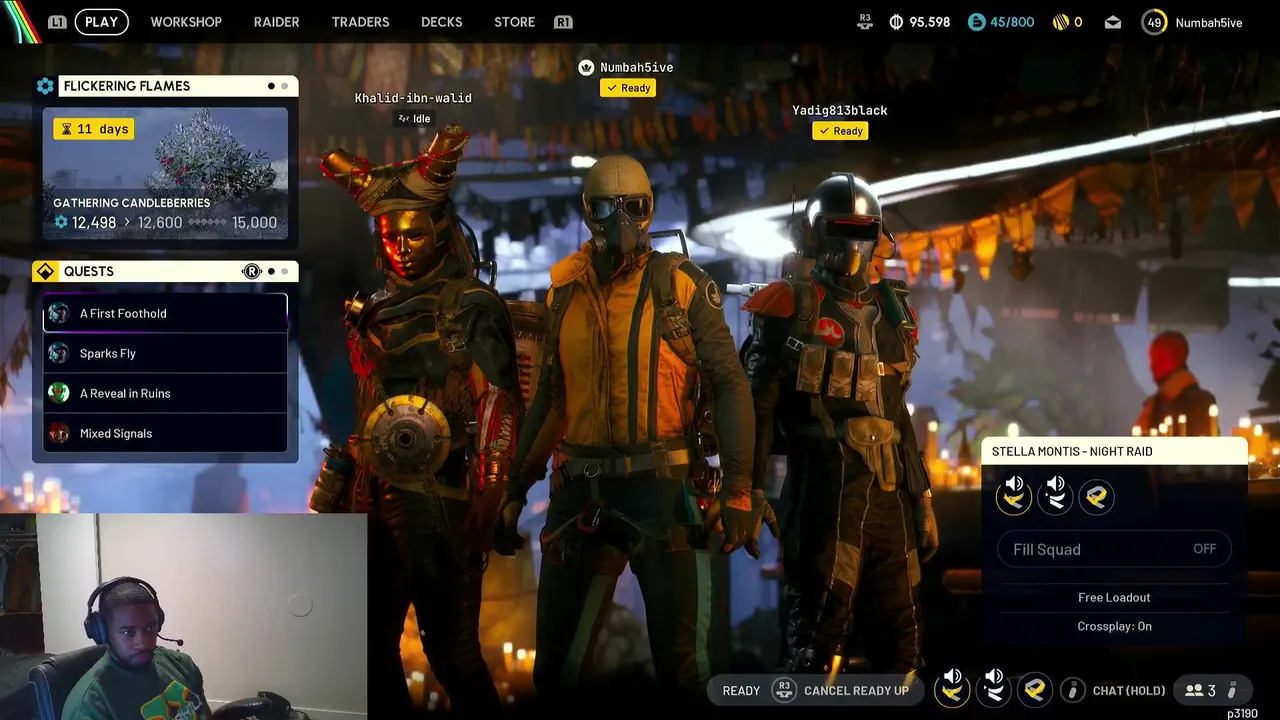
Task: Click the Sparks Fly quest portrait icon
Action: point(59,353)
